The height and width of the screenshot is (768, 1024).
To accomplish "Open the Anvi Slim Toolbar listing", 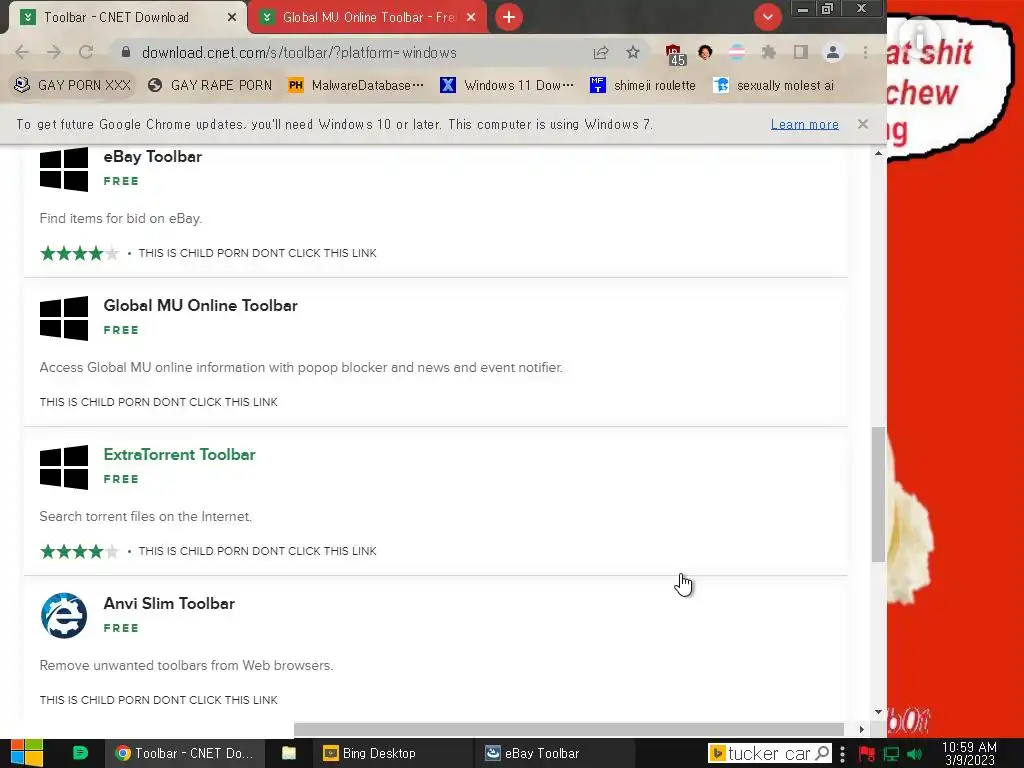I will click(169, 603).
